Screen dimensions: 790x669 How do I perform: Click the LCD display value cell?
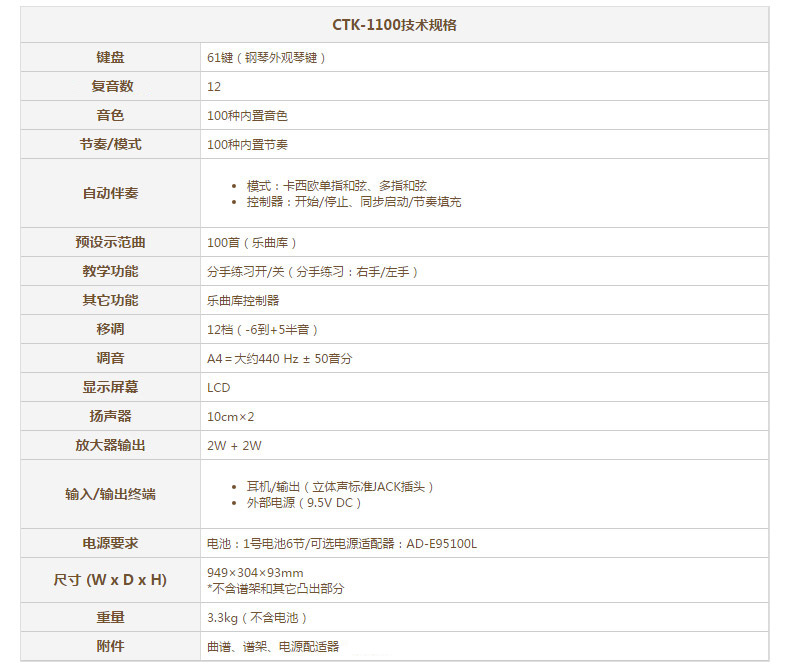218,387
